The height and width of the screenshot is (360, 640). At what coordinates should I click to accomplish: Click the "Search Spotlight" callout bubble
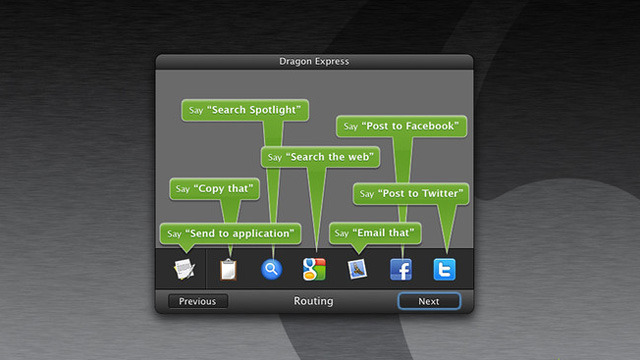pyautogui.click(x=245, y=110)
